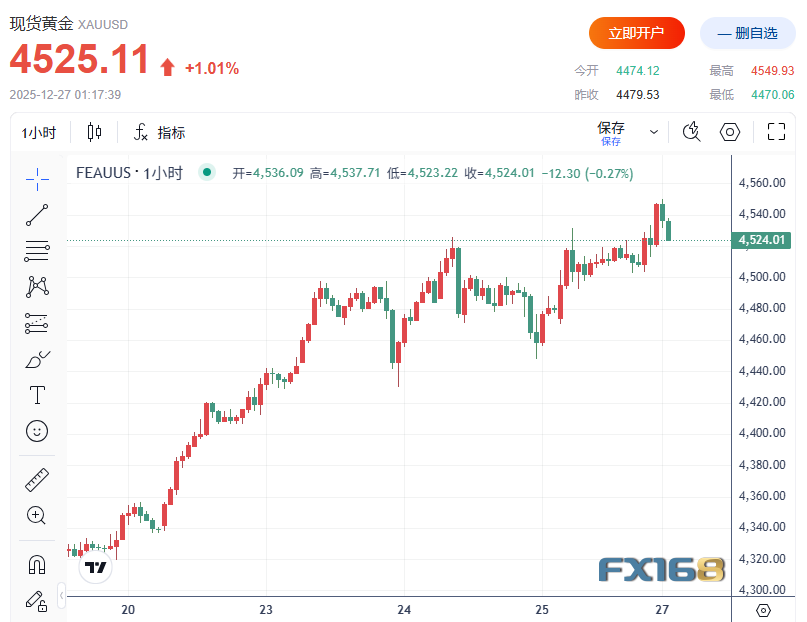Collapse the left drawing toolbar
The width and height of the screenshot is (807, 622).
(x=62, y=597)
